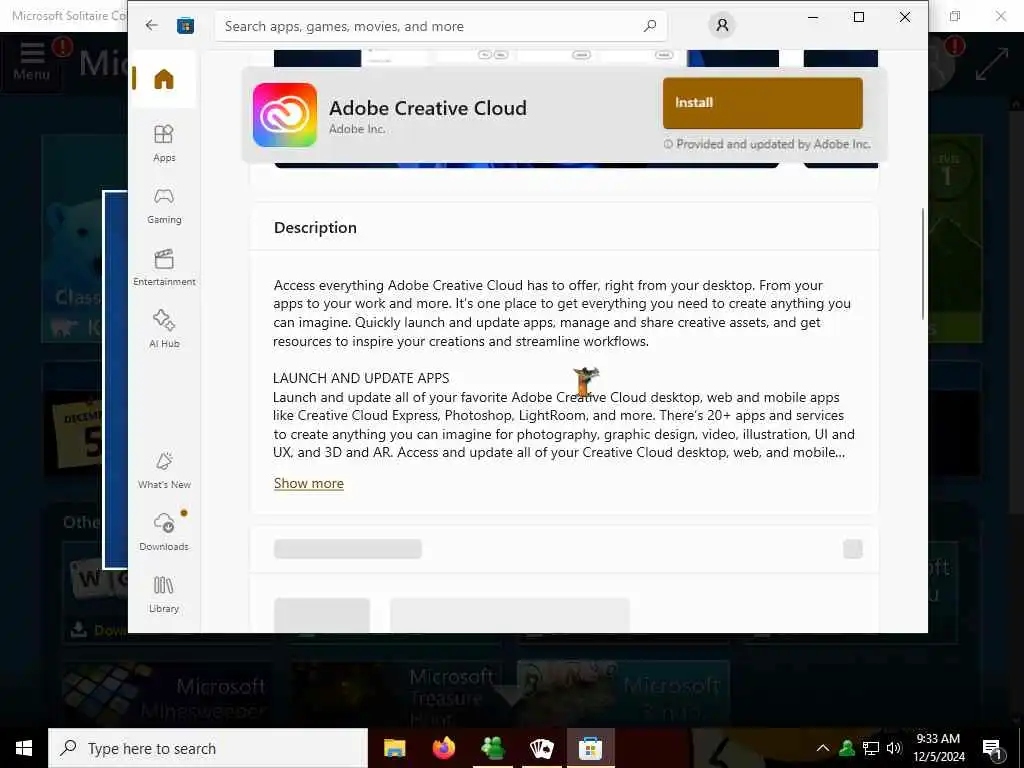Open the Apps section in sidebar

(164, 143)
